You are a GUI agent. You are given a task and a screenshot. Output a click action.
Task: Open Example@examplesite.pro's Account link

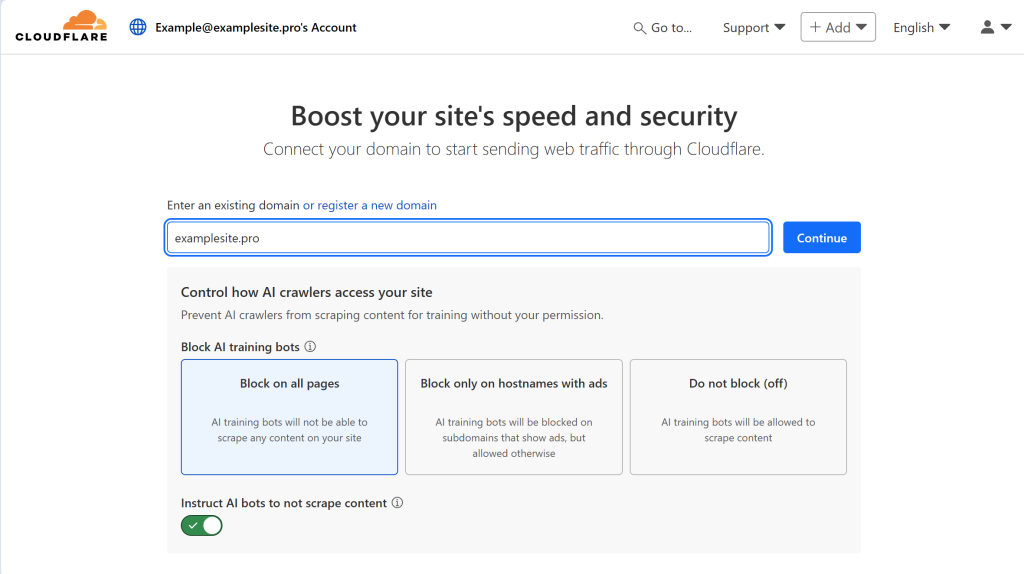pyautogui.click(x=255, y=27)
